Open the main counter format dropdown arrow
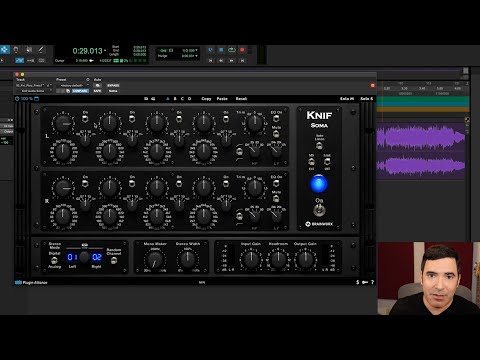 coord(105,51)
